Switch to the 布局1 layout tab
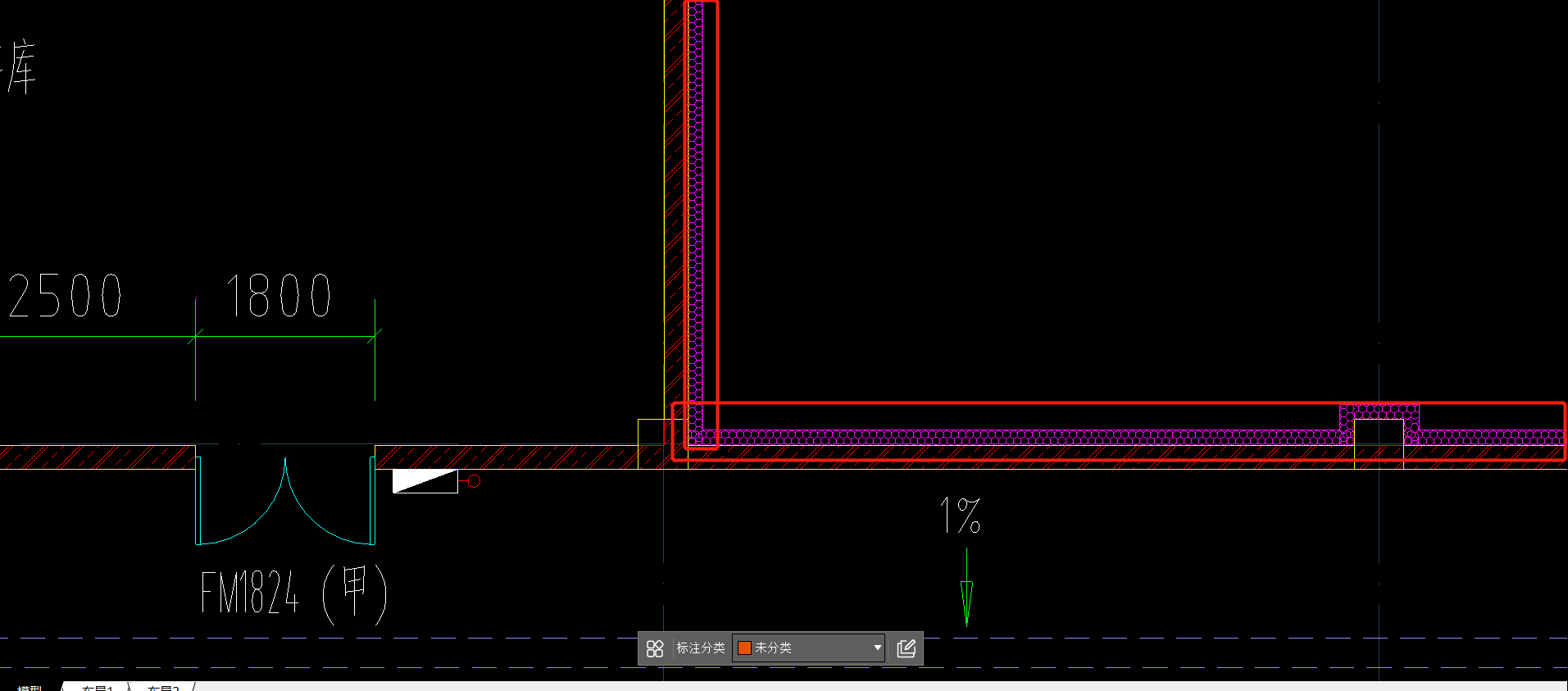 (x=97, y=687)
